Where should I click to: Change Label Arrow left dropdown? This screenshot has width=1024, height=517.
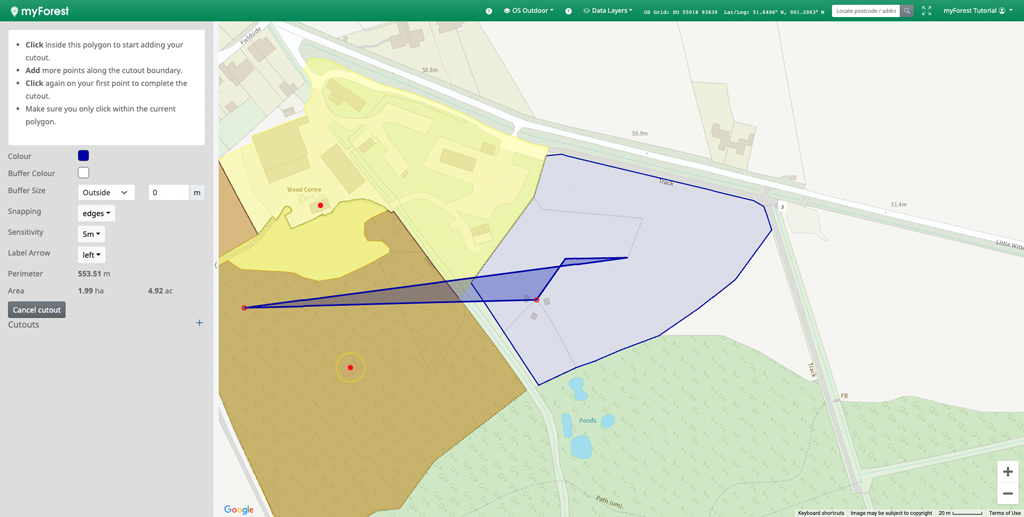pyautogui.click(x=91, y=255)
